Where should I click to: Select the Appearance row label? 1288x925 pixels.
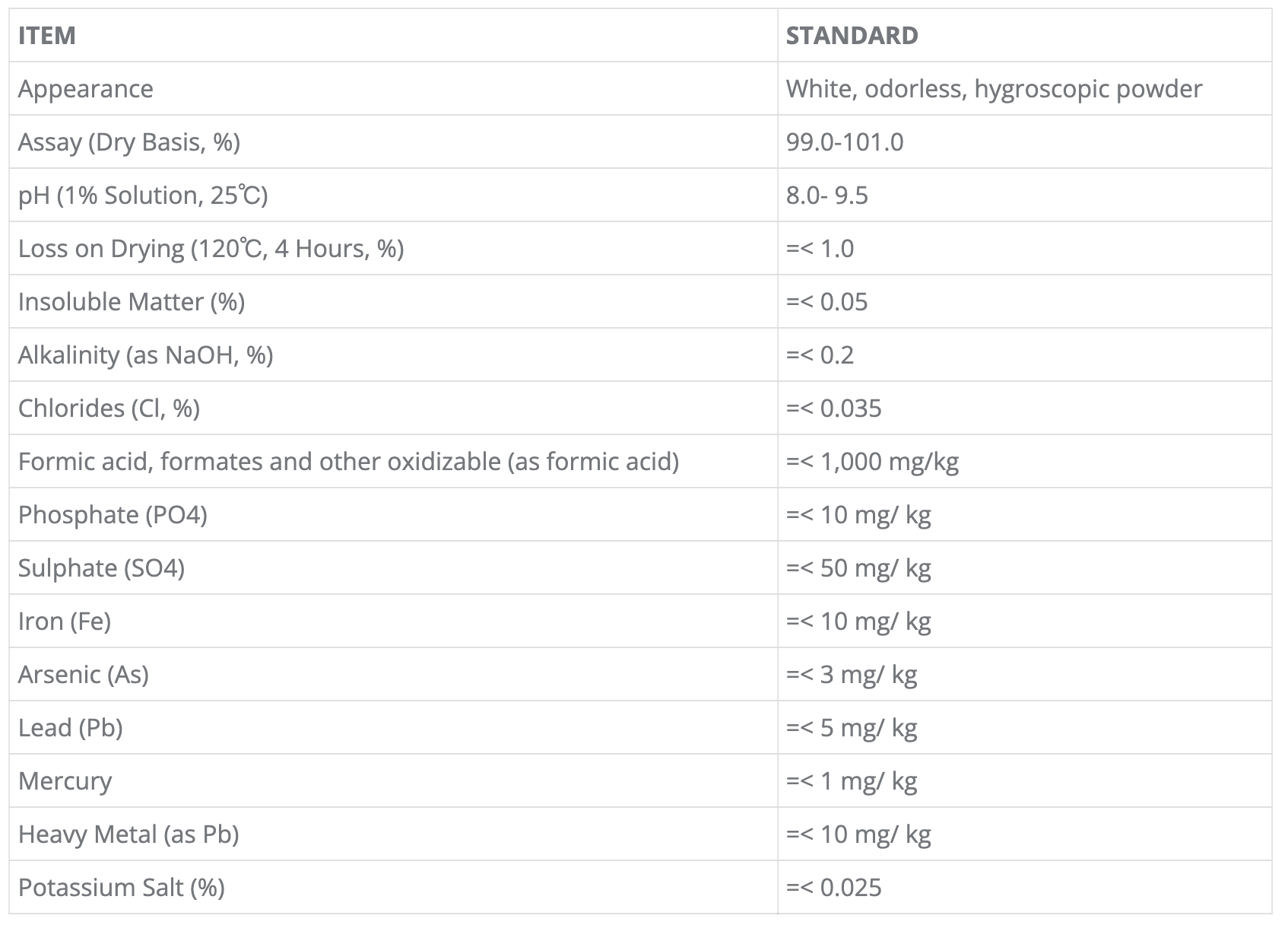(86, 89)
